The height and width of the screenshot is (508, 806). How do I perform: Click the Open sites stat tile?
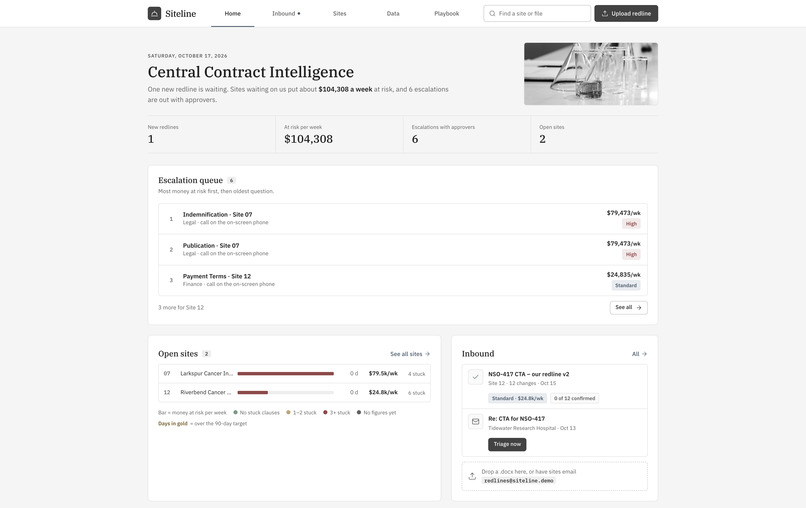point(594,134)
